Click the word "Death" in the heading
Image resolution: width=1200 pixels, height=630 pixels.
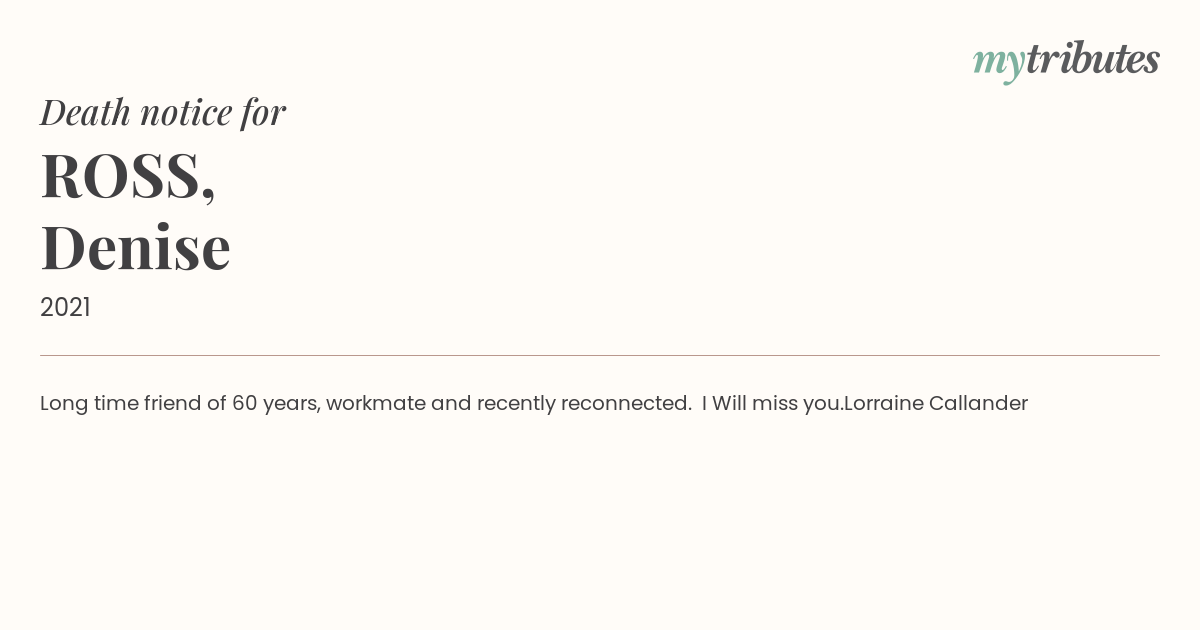point(86,112)
